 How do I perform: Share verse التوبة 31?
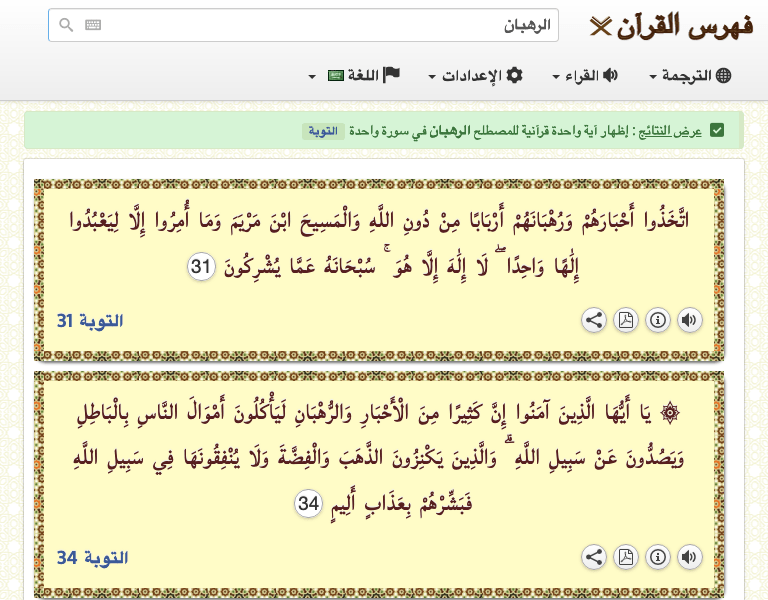(594, 320)
